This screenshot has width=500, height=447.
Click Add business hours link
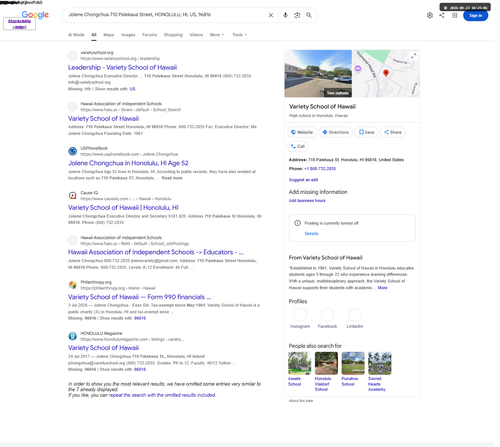[307, 200]
